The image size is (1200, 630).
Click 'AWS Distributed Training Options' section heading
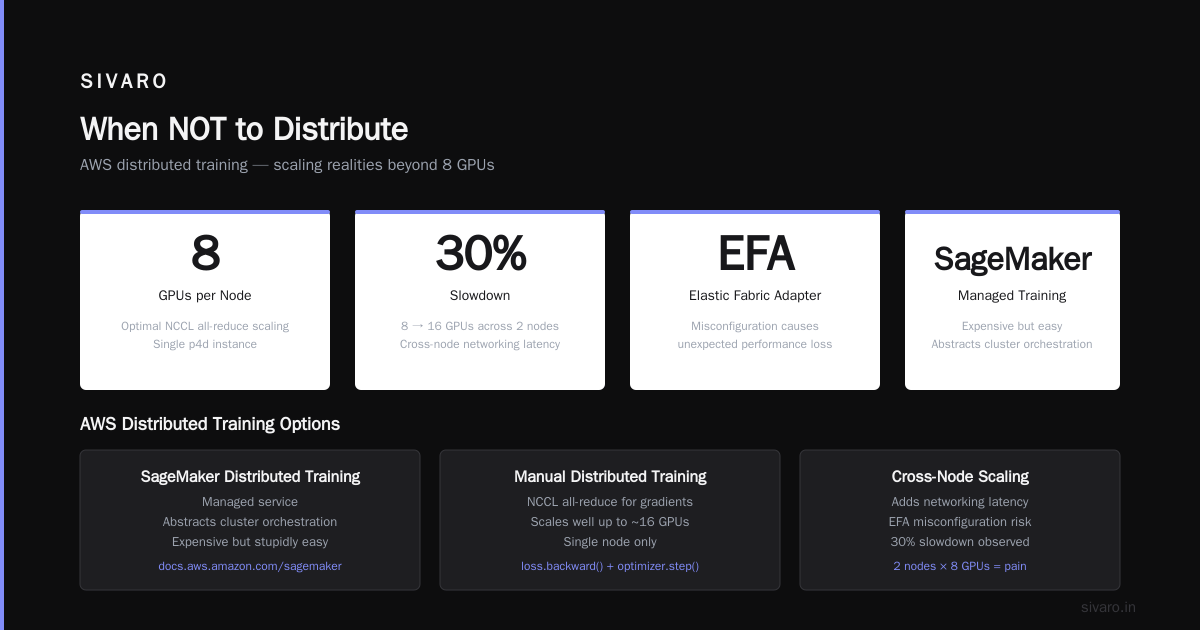[210, 424]
